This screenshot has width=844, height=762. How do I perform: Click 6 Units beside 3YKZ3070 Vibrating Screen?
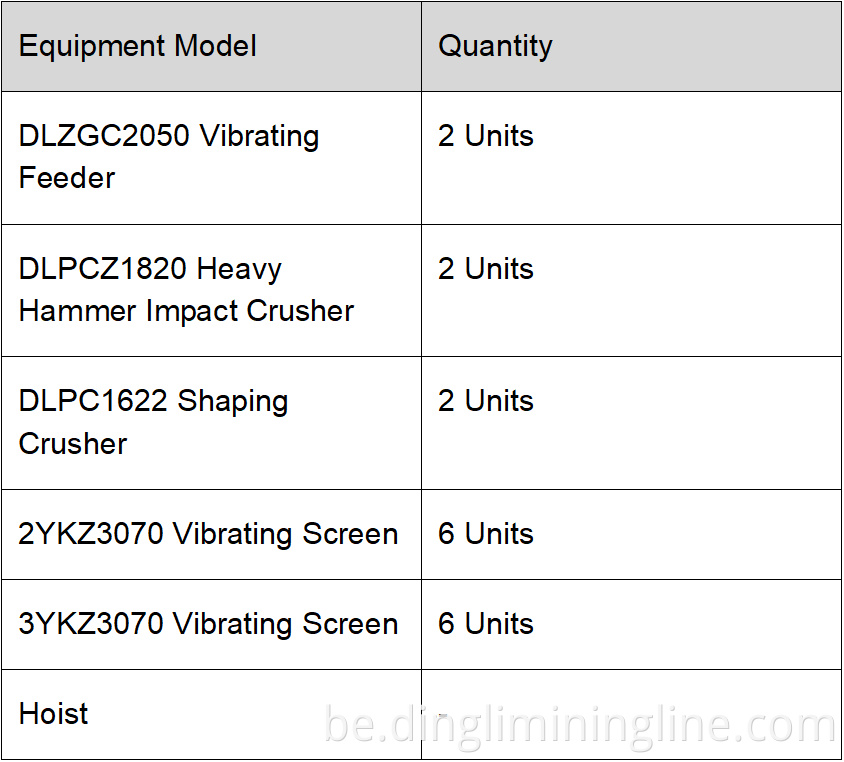486,624
